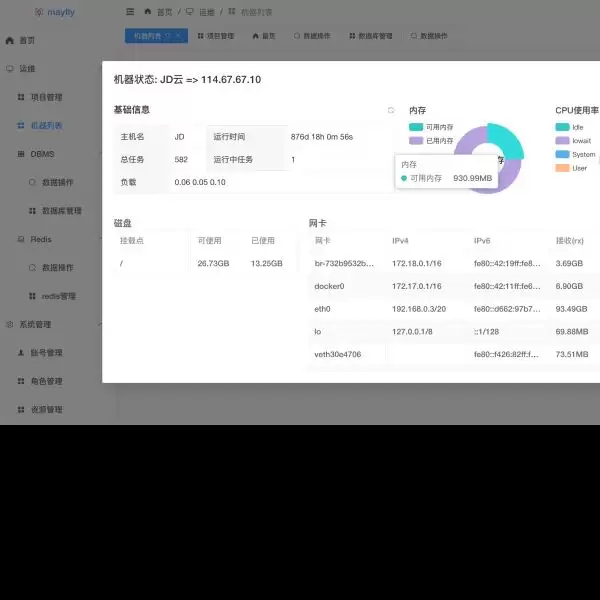Click received value 93.49GB
The image size is (600, 600).
pos(571,309)
